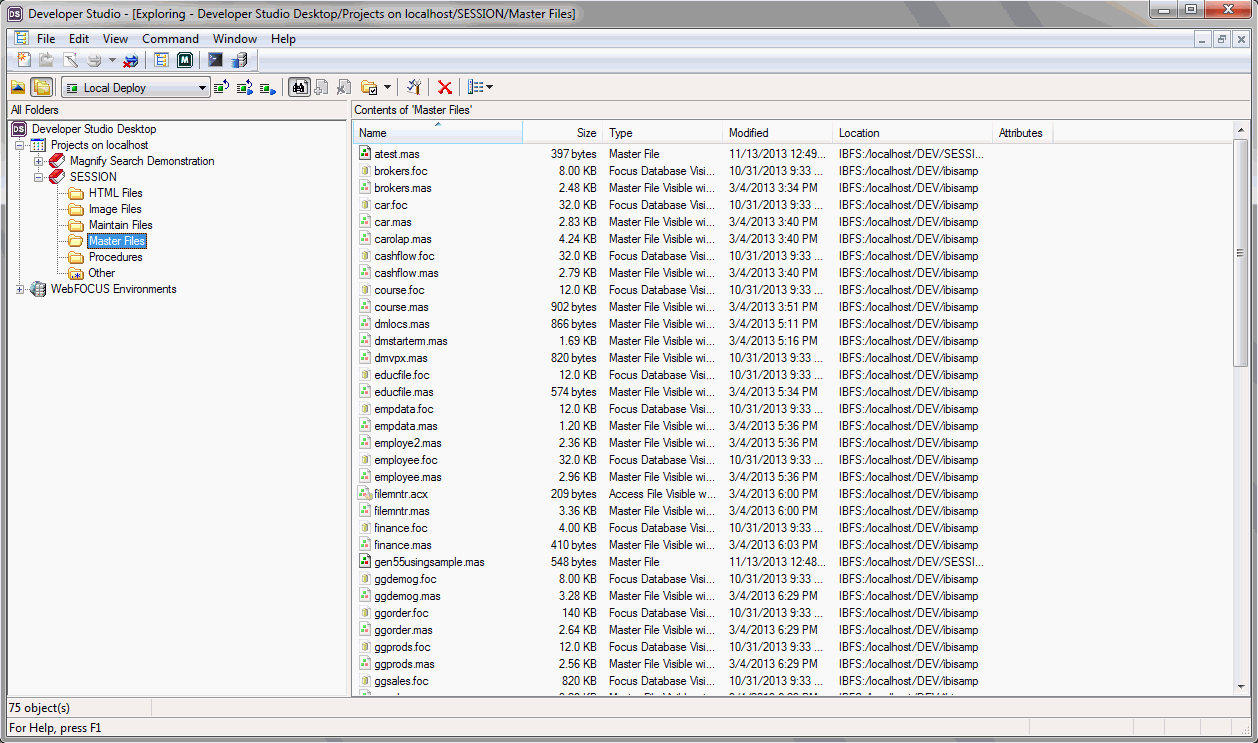
Task: Expand the Magnify Search Demonstration project
Action: point(38,161)
